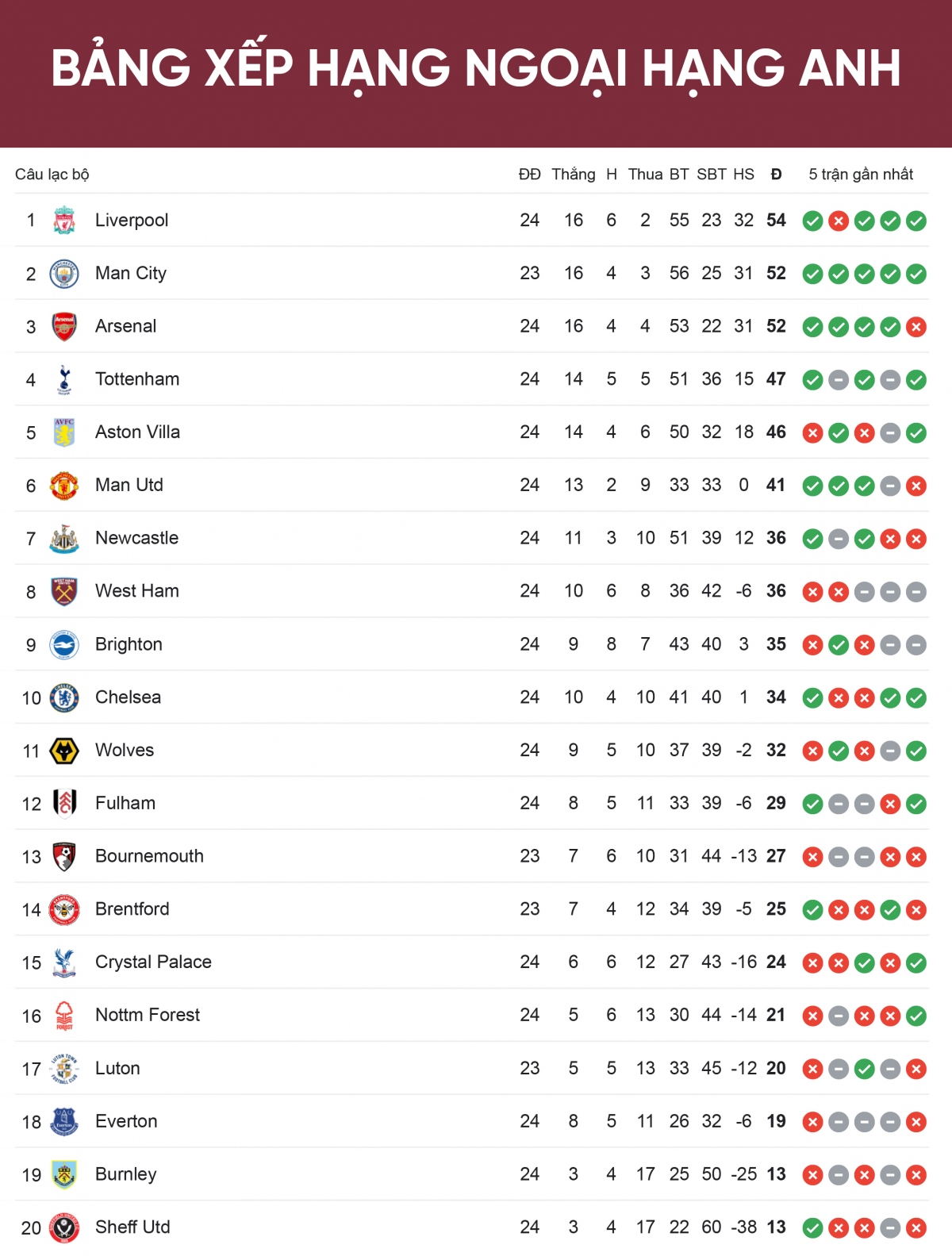Select the Sheff Utd team name
The image size is (952, 1256).
click(x=132, y=1227)
